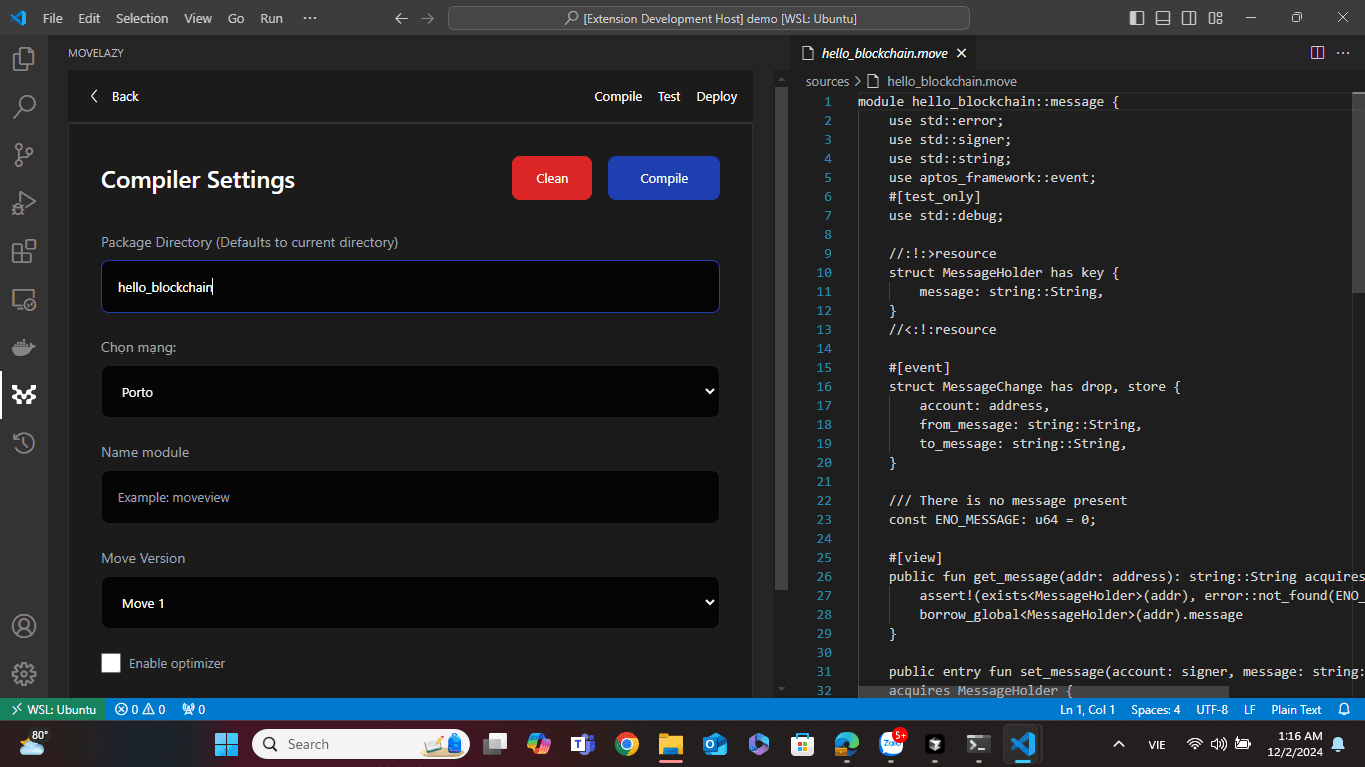
Task: Open the overflow menu ellipsis in menu bar
Action: point(309,18)
